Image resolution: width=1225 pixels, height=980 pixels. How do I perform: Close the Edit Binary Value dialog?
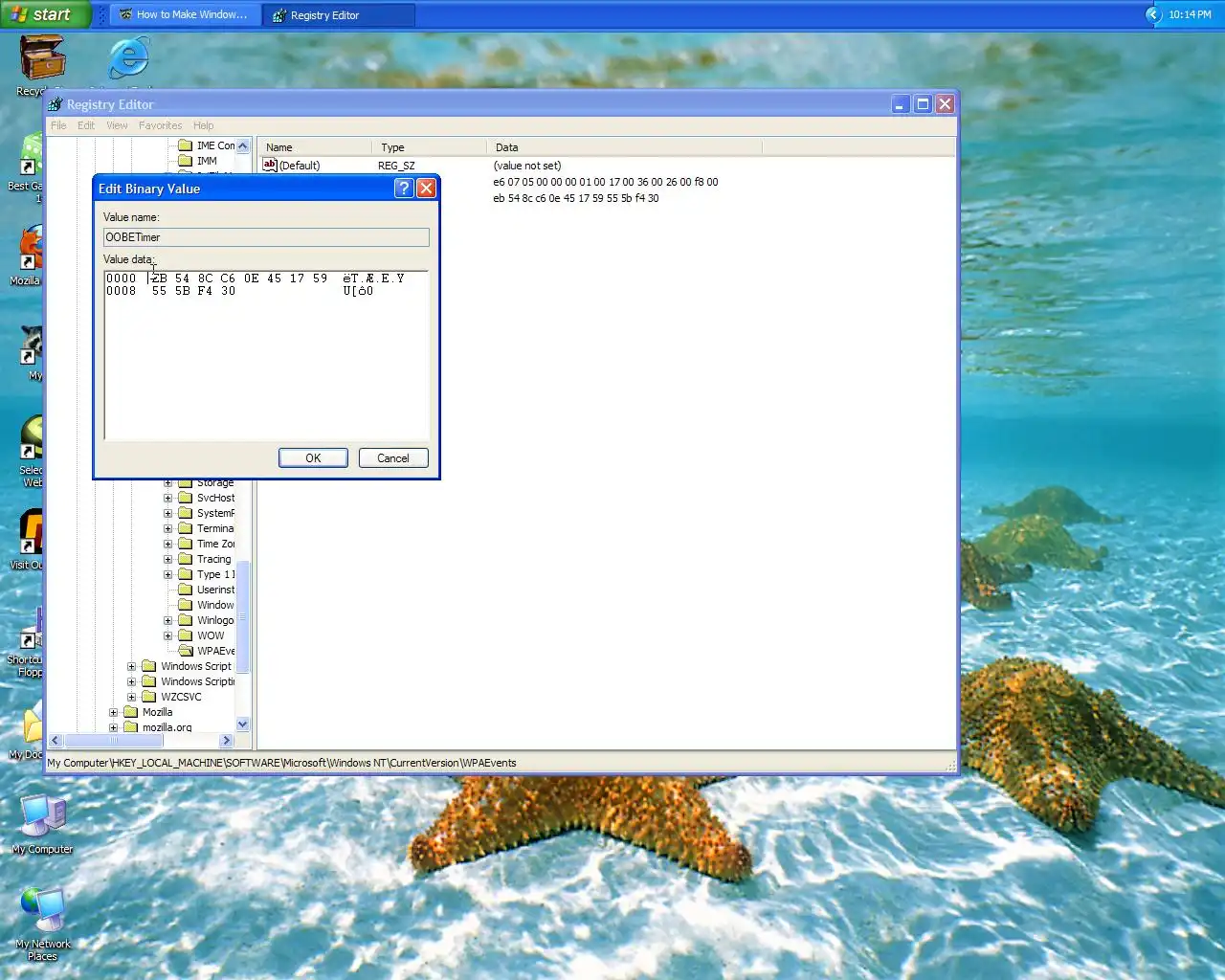point(427,188)
